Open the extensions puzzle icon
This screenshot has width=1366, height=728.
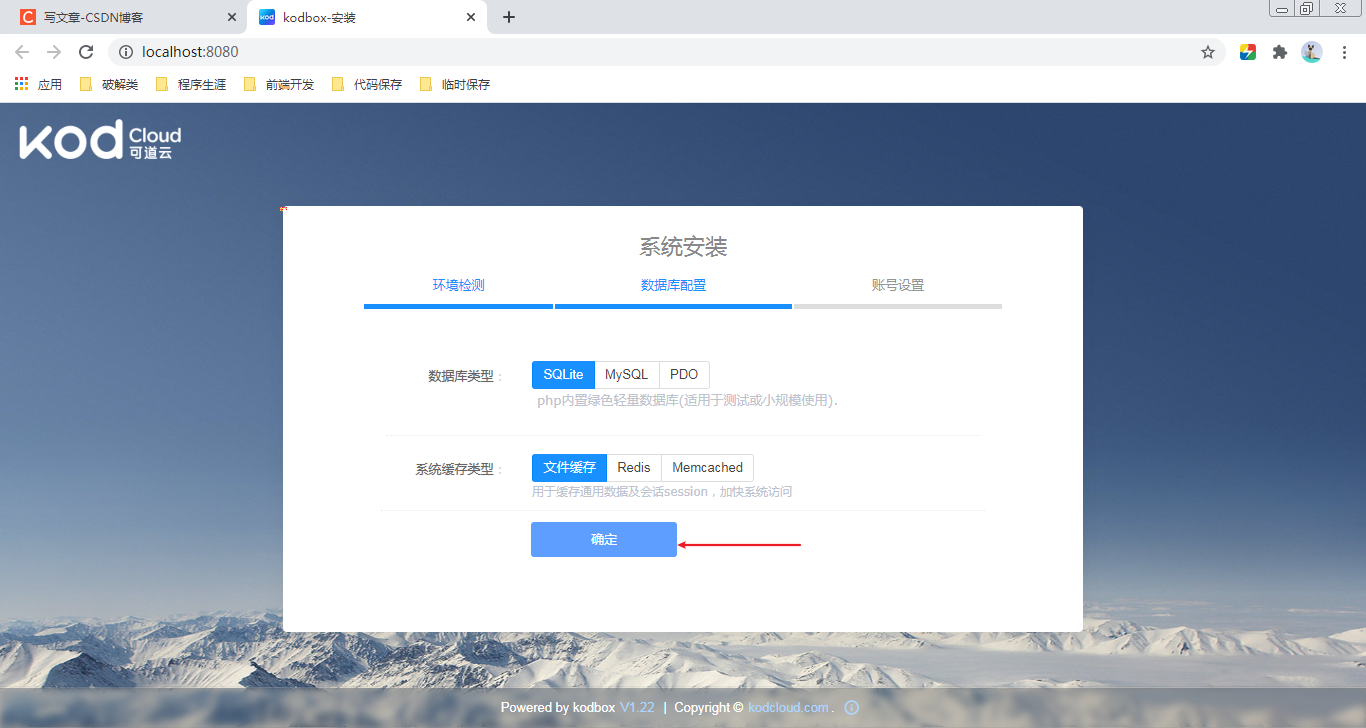(1280, 52)
